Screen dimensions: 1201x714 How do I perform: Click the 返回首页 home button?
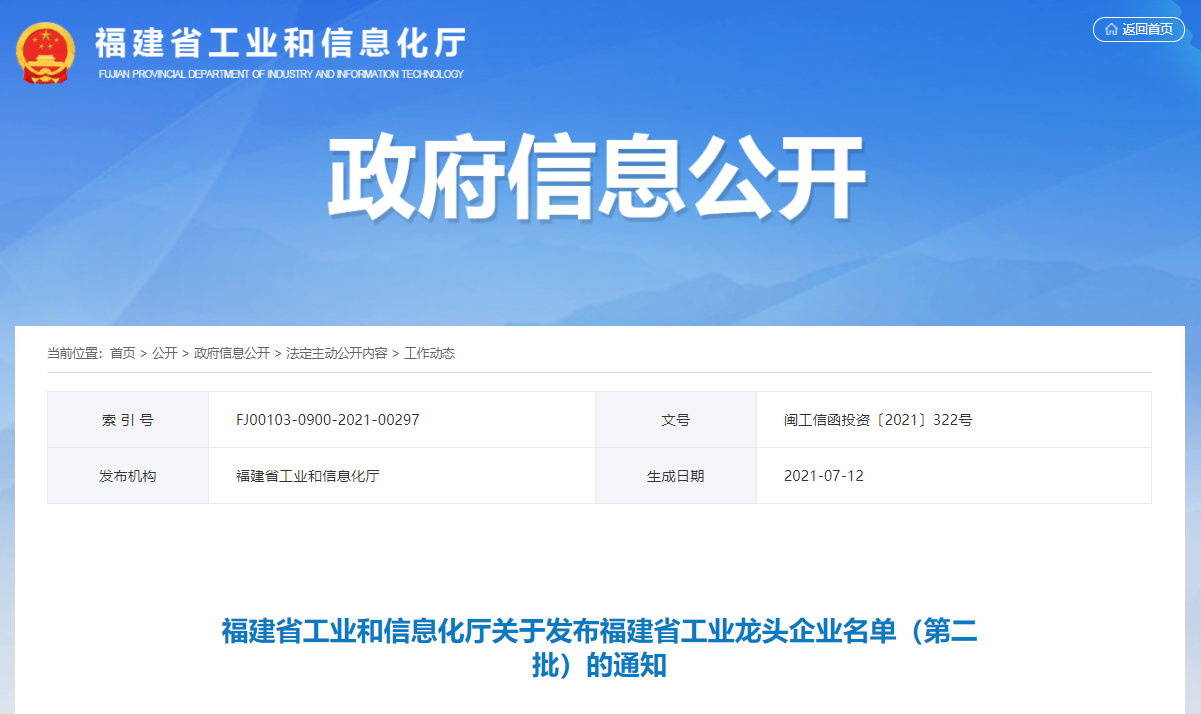point(1138,29)
